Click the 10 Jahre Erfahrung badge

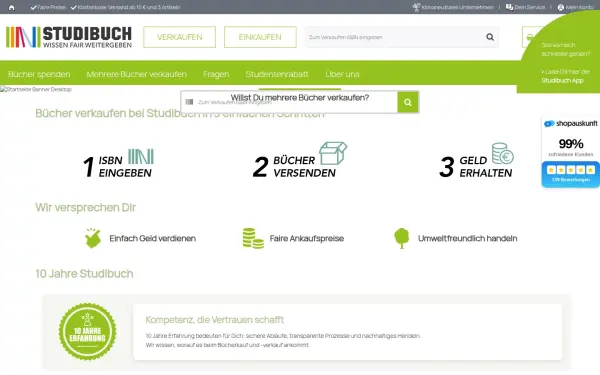[x=87, y=331]
